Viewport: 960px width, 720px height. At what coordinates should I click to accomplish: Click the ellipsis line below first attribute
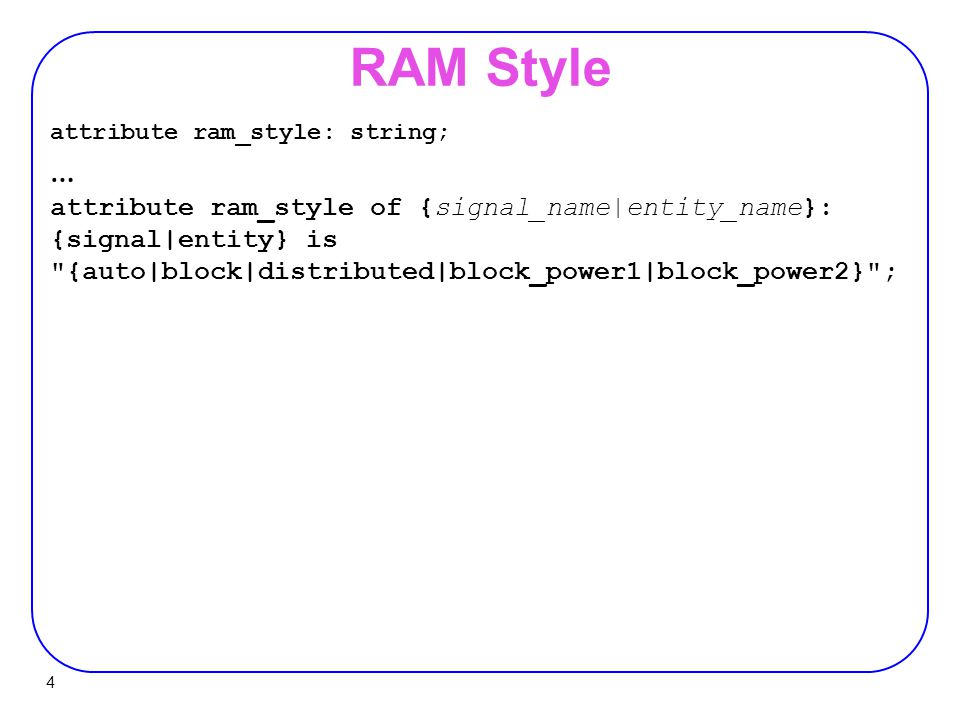[x=62, y=179]
